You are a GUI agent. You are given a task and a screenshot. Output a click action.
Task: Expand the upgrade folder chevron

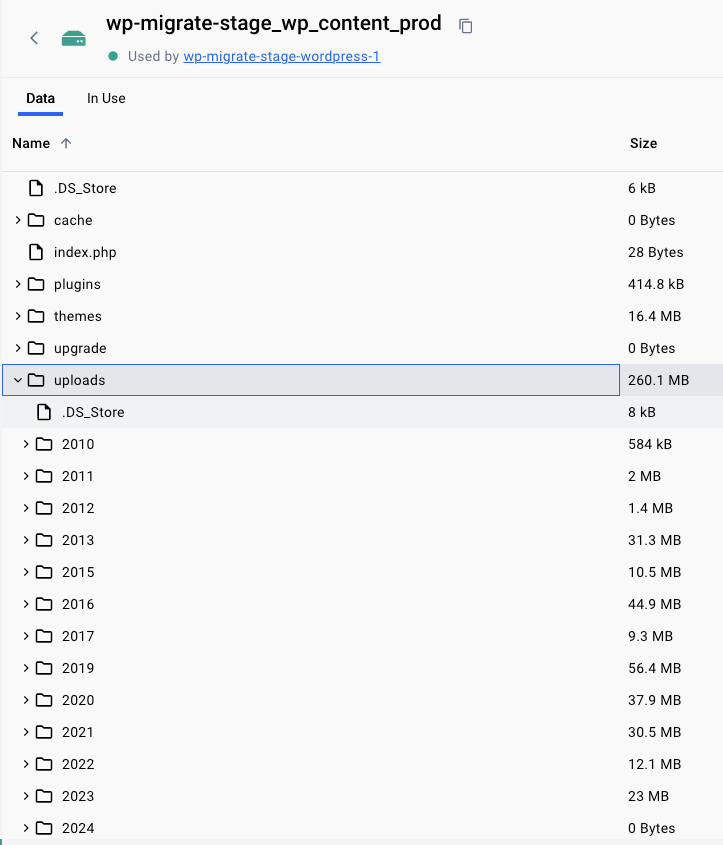click(x=18, y=348)
